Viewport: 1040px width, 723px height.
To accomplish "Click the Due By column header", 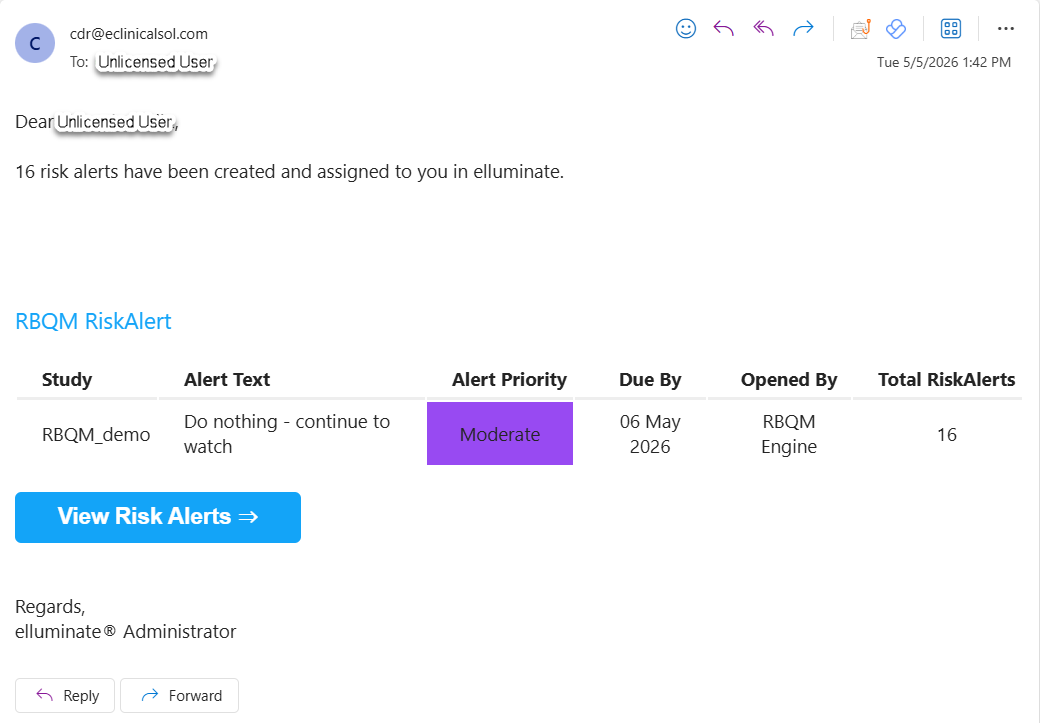I will click(650, 379).
